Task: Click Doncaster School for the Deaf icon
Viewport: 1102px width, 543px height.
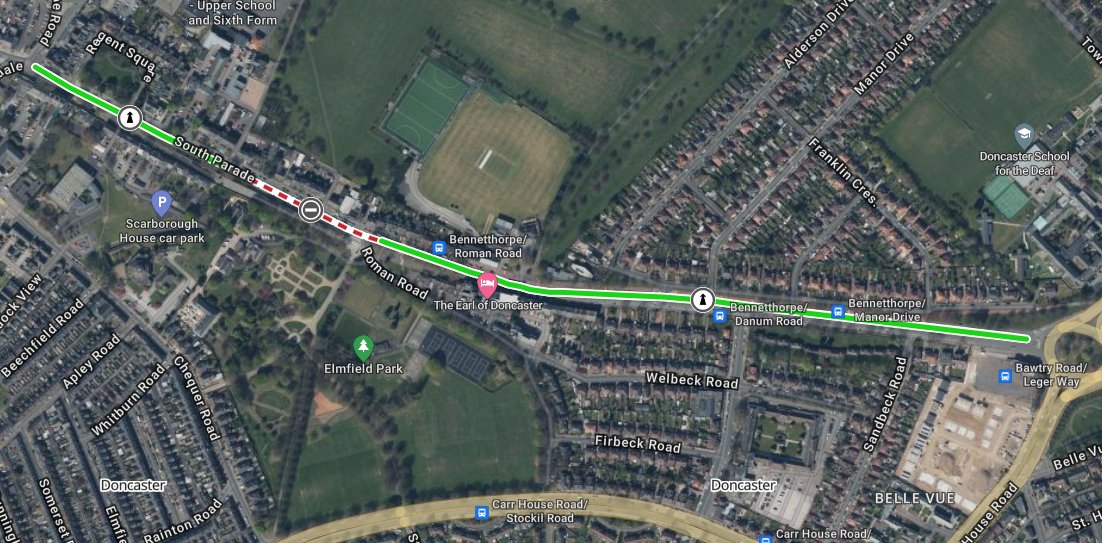Action: (1025, 135)
